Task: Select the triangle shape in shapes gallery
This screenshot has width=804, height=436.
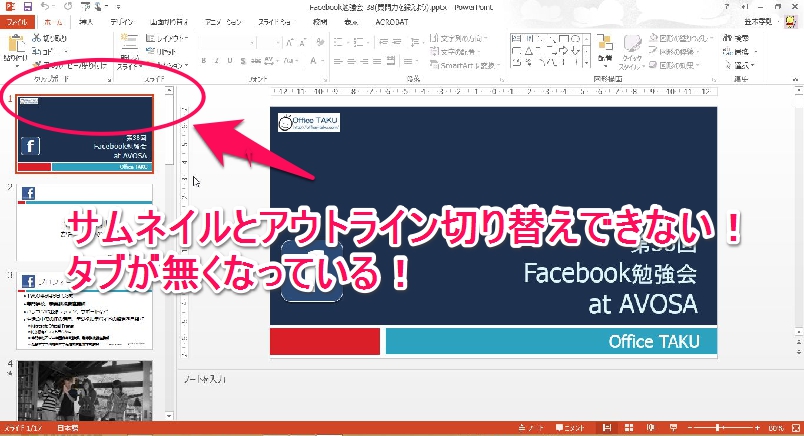Action: click(x=529, y=51)
